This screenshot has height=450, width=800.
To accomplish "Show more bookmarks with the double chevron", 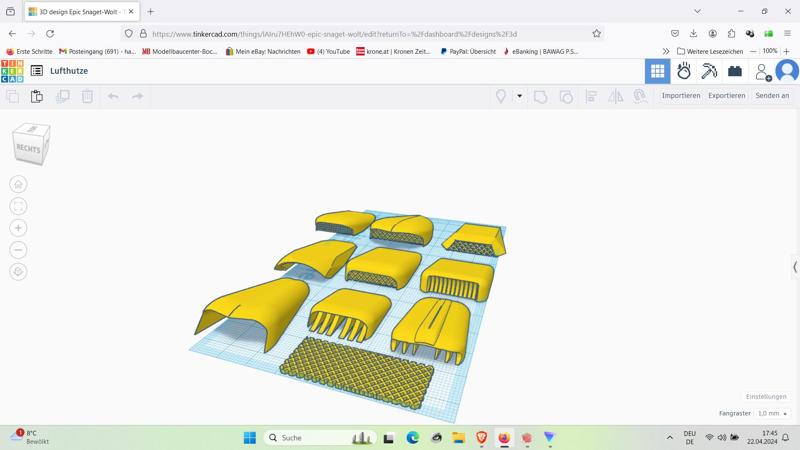I will pos(665,52).
